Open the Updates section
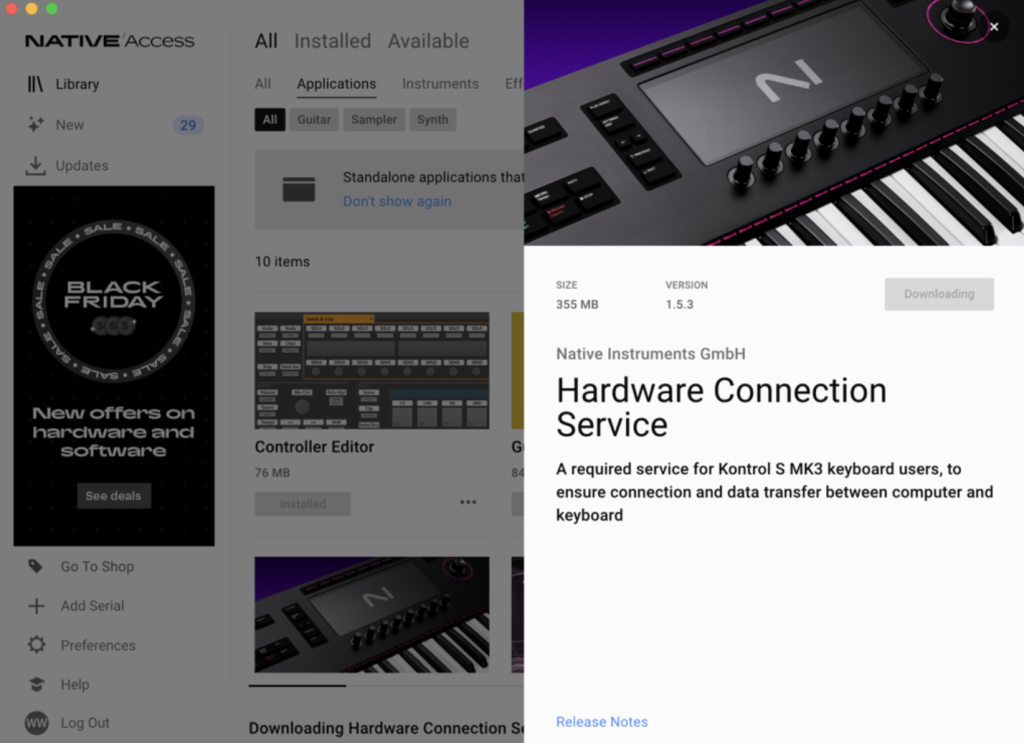 click(79, 165)
